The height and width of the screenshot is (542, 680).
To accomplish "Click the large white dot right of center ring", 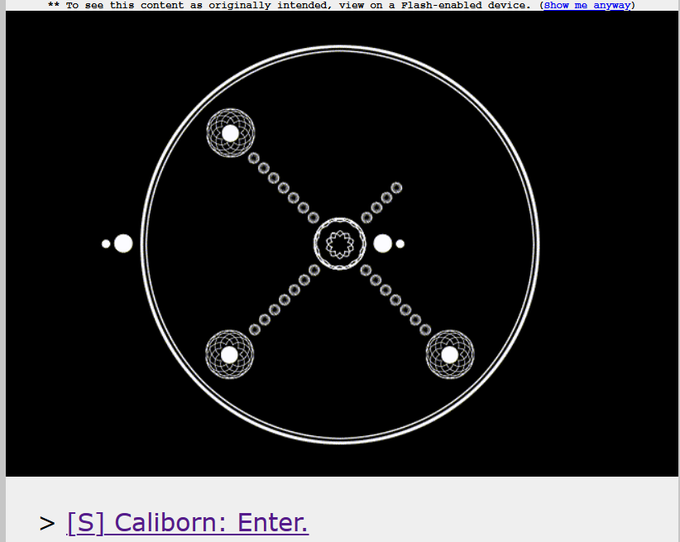I will pos(382,244).
